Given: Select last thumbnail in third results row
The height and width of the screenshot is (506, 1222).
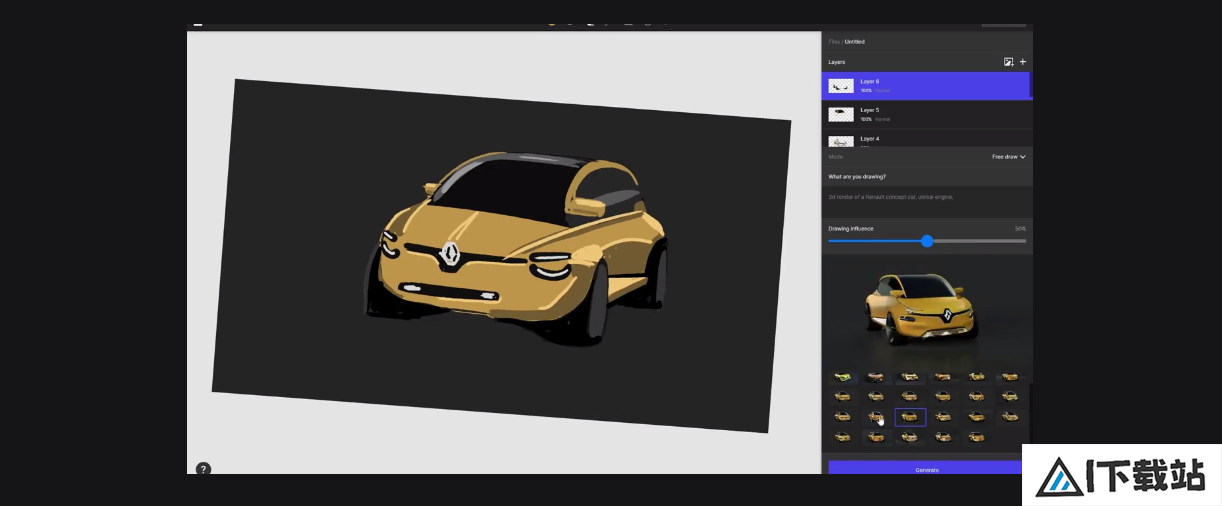Looking at the screenshot, I should coord(1010,417).
